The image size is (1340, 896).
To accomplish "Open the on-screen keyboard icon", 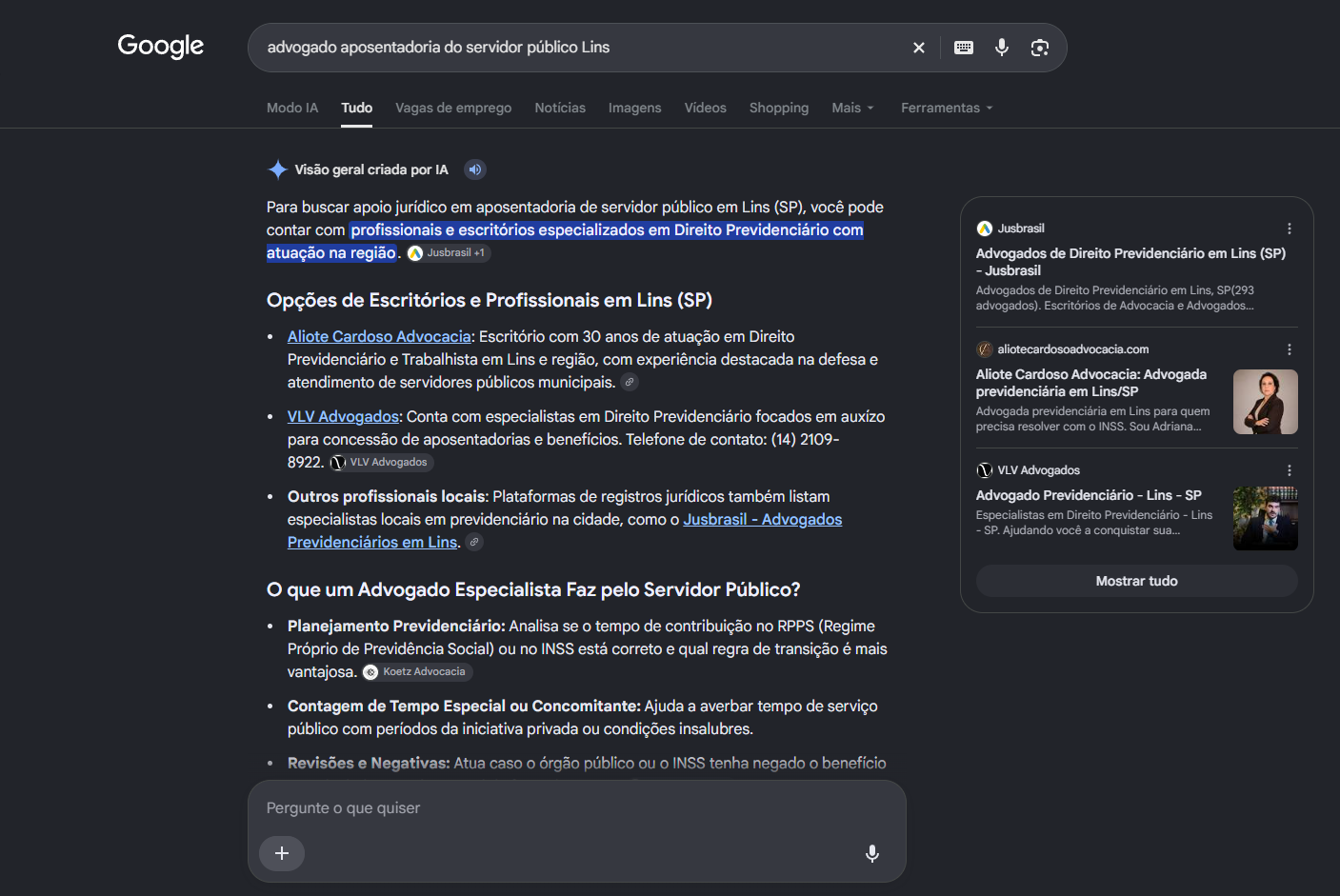I will tap(964, 48).
